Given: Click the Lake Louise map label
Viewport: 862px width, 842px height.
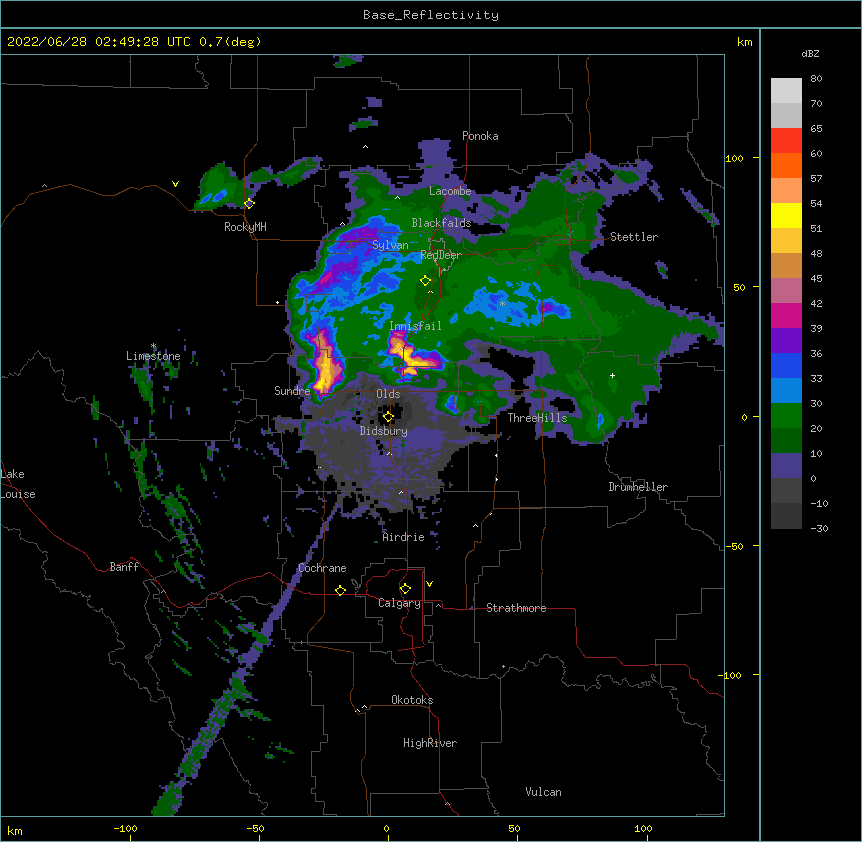Looking at the screenshot, I should (x=18, y=484).
